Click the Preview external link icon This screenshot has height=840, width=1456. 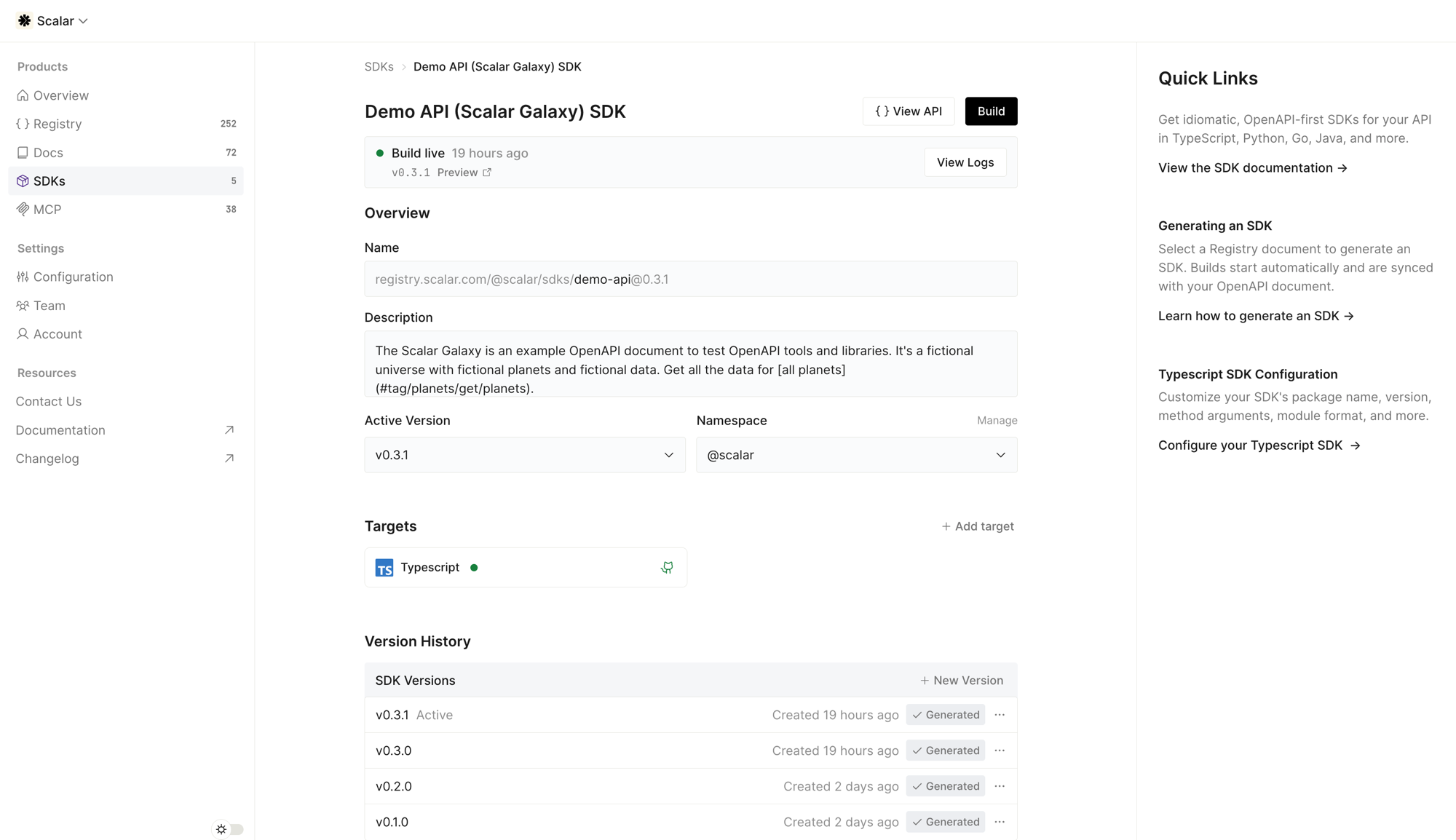click(487, 173)
